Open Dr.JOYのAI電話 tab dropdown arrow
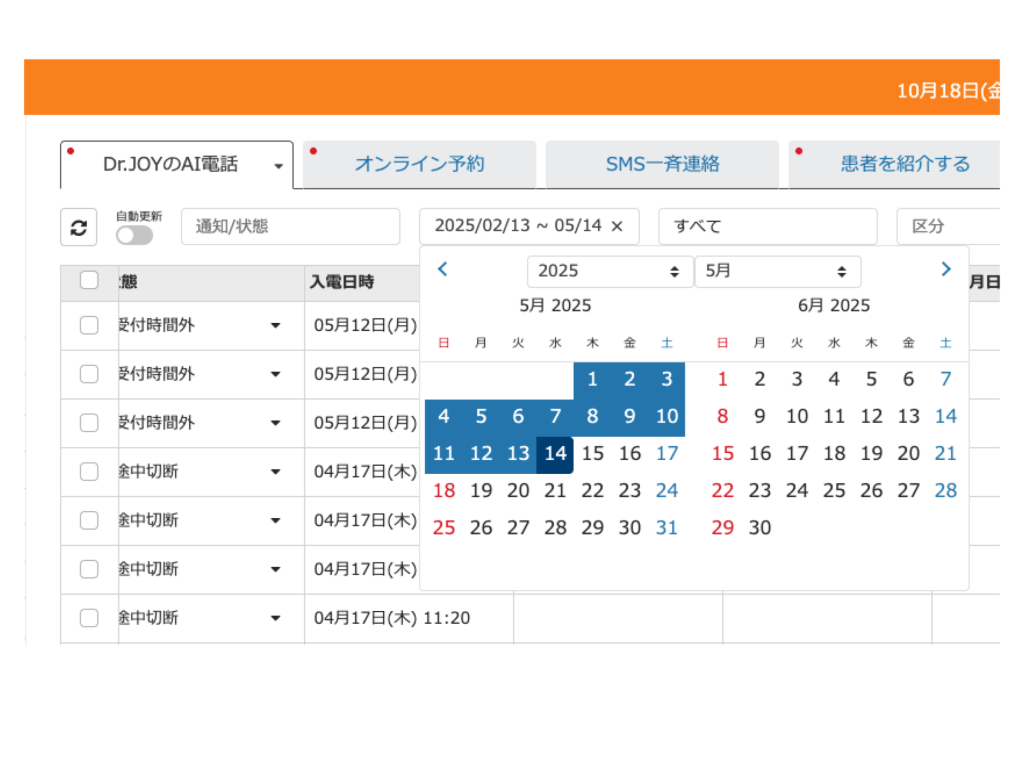This screenshot has height=768, width=1024. point(278,166)
